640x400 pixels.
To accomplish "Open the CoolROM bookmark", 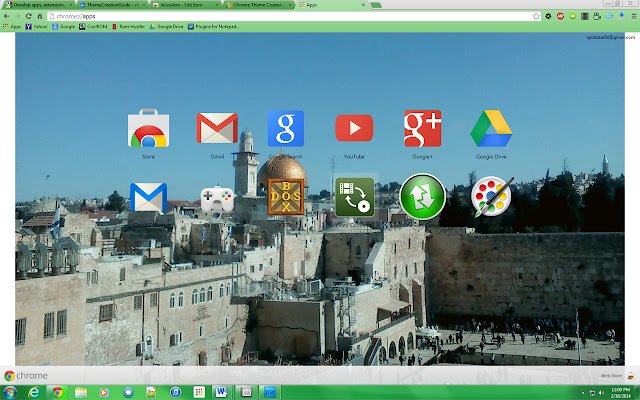I will pos(93,27).
